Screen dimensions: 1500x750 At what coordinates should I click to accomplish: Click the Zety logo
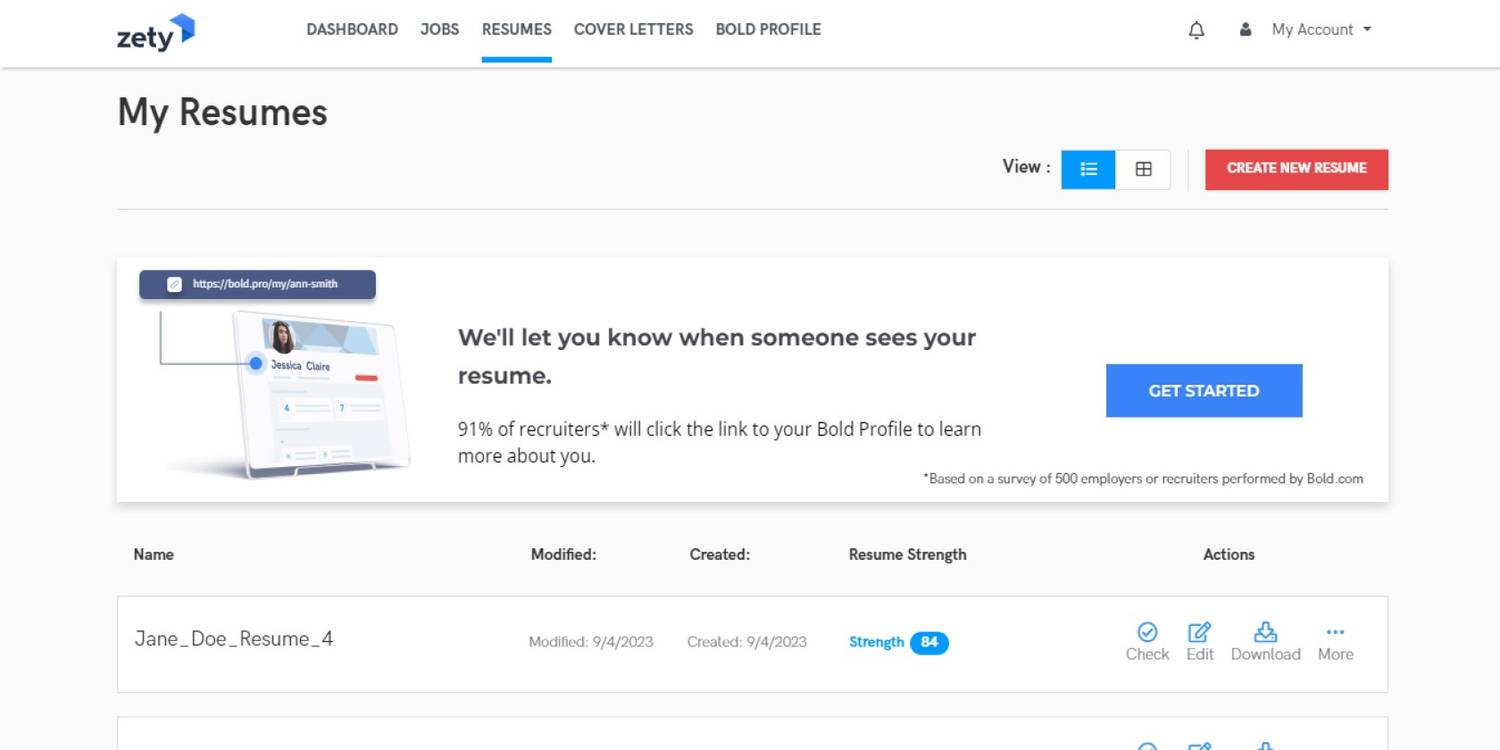[155, 33]
